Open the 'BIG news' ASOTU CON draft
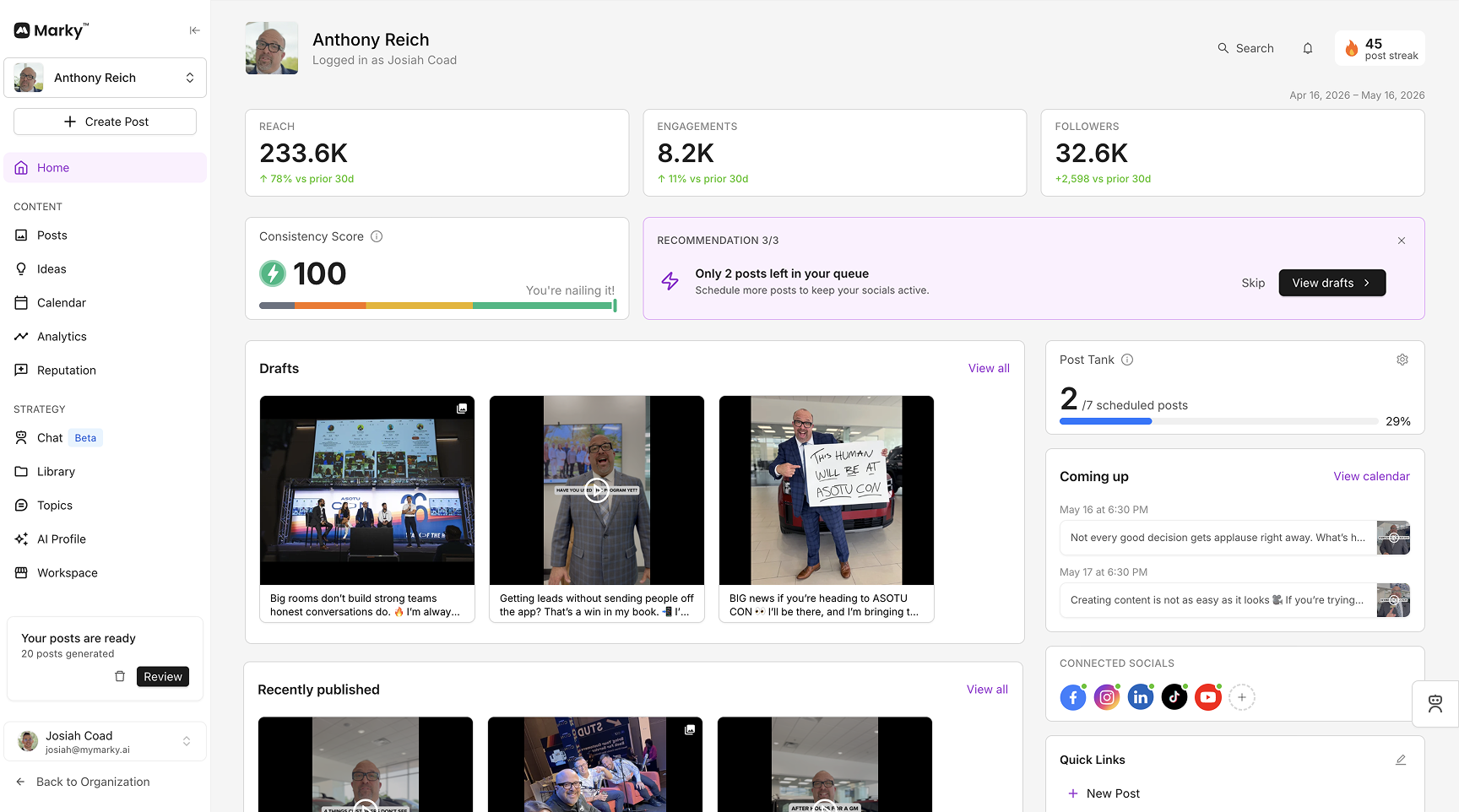1459x812 pixels. coord(827,509)
